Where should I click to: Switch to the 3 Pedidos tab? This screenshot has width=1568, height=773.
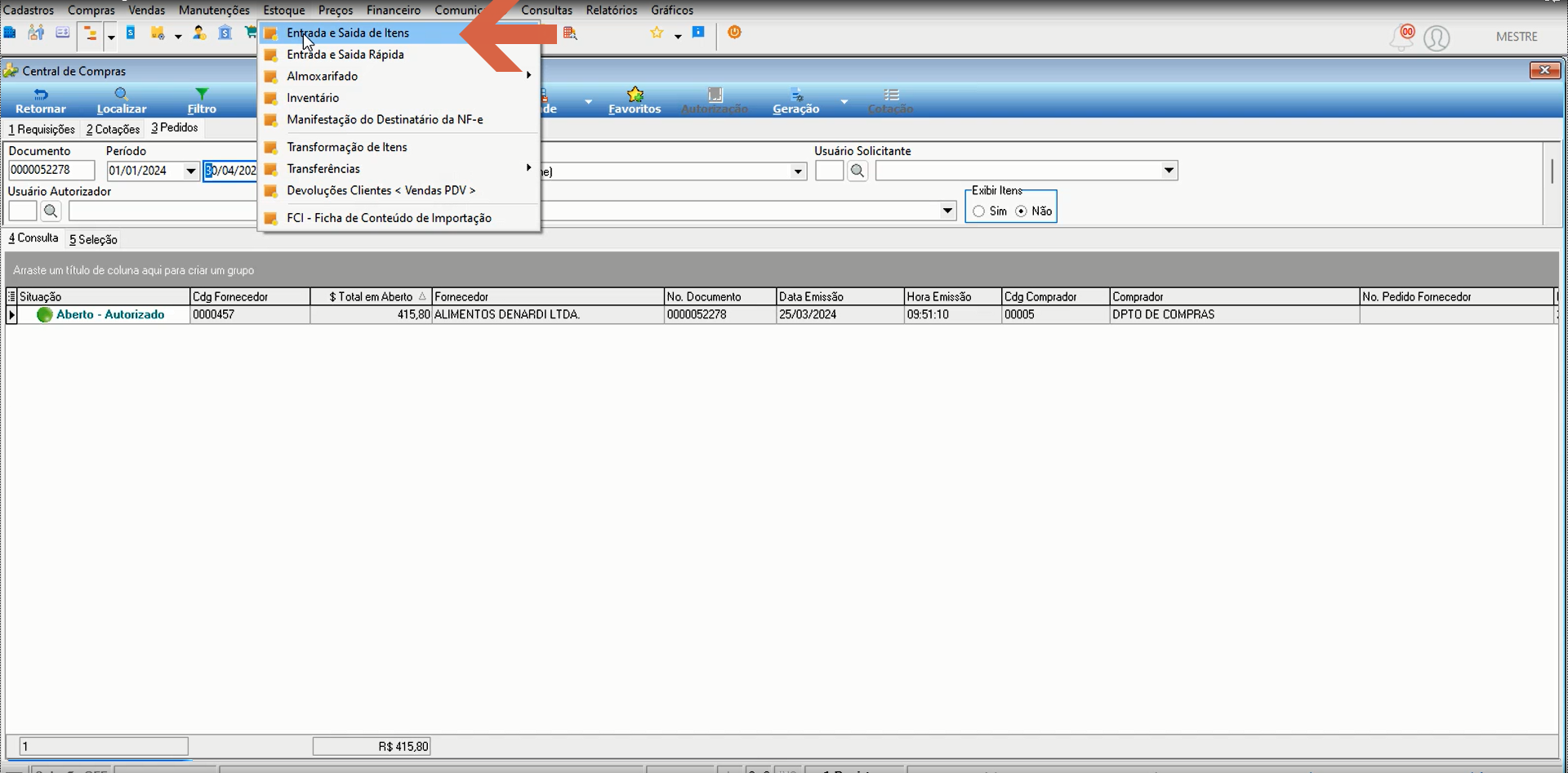175,128
